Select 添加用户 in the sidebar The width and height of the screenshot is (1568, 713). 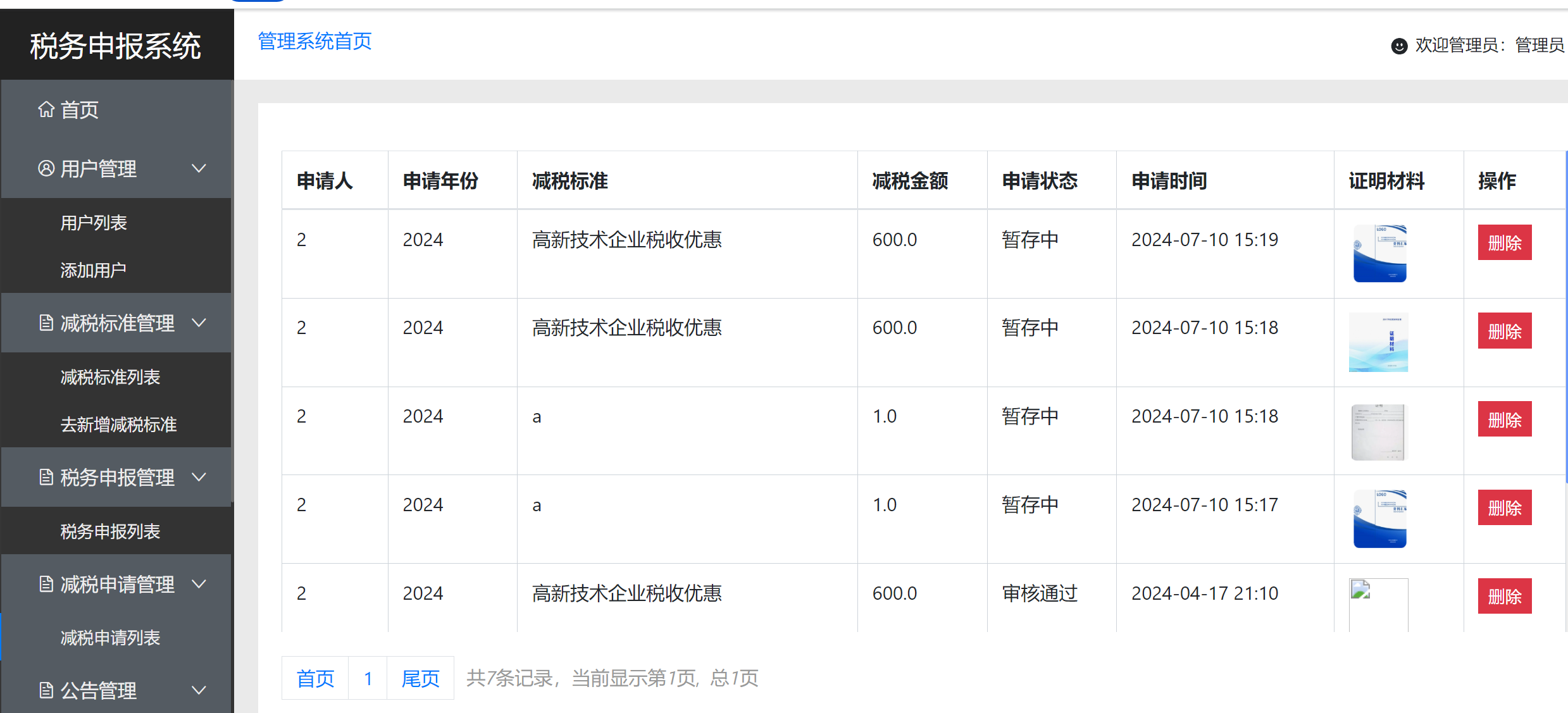(x=93, y=270)
